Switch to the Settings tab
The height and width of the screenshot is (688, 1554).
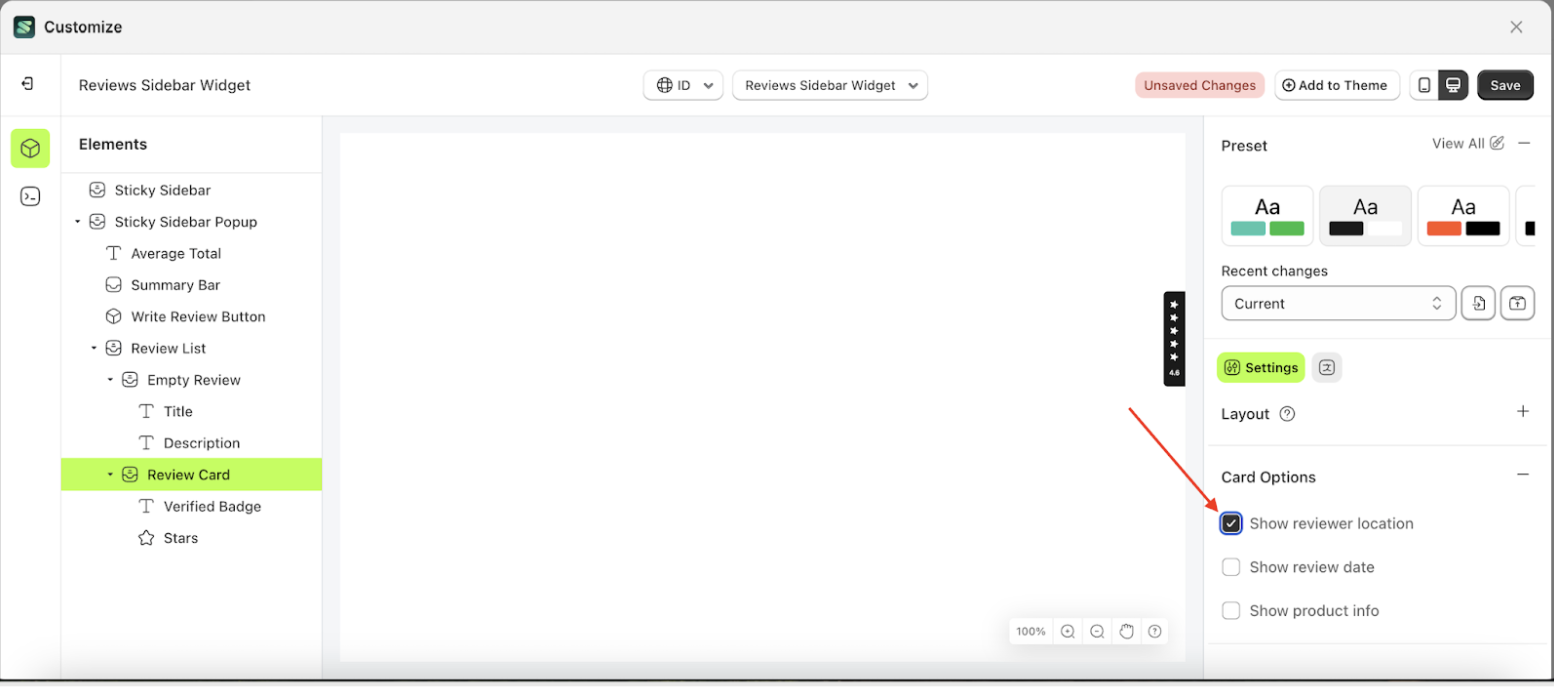(x=1260, y=367)
